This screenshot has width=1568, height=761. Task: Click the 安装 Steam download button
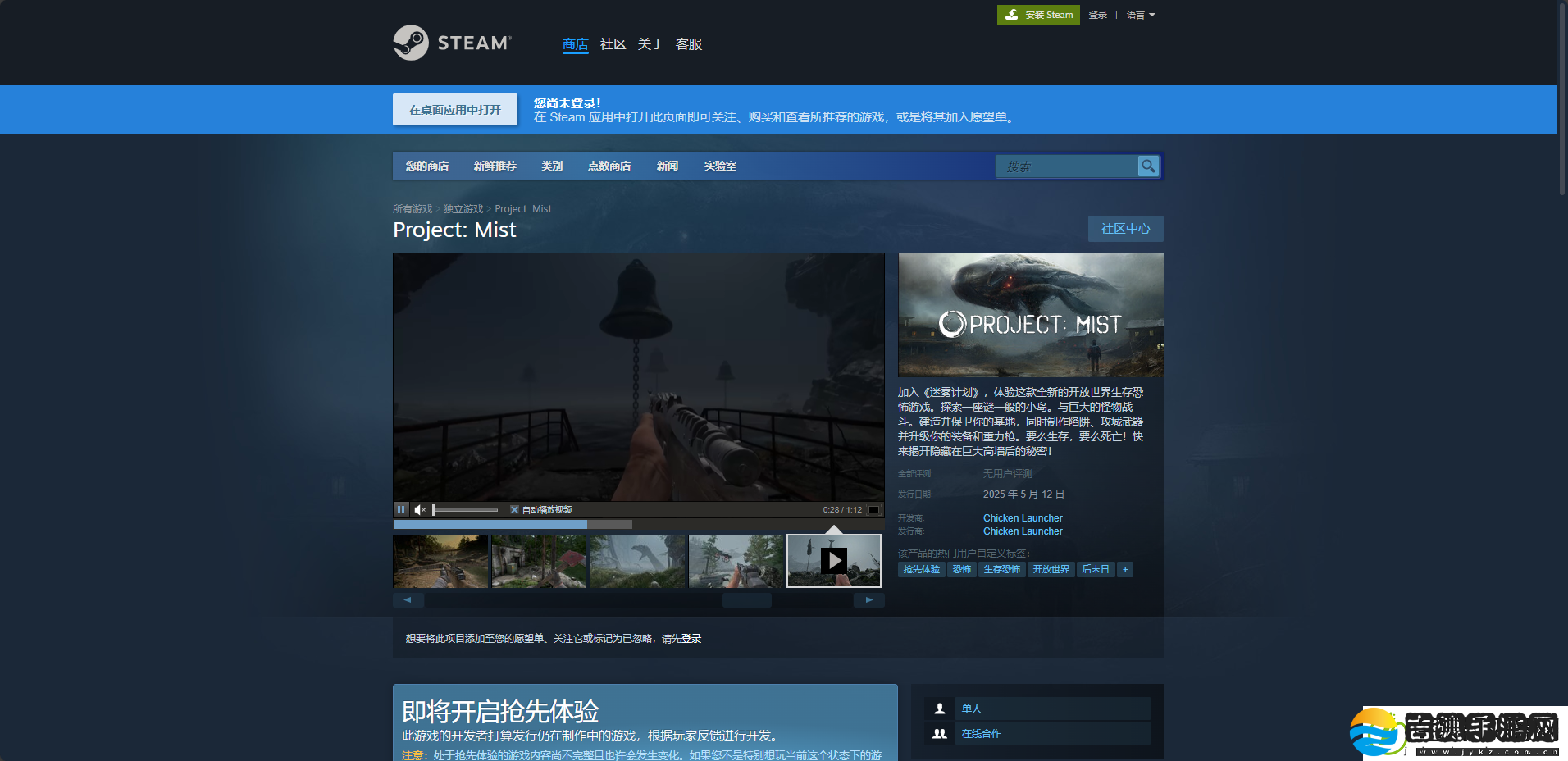tap(1038, 15)
